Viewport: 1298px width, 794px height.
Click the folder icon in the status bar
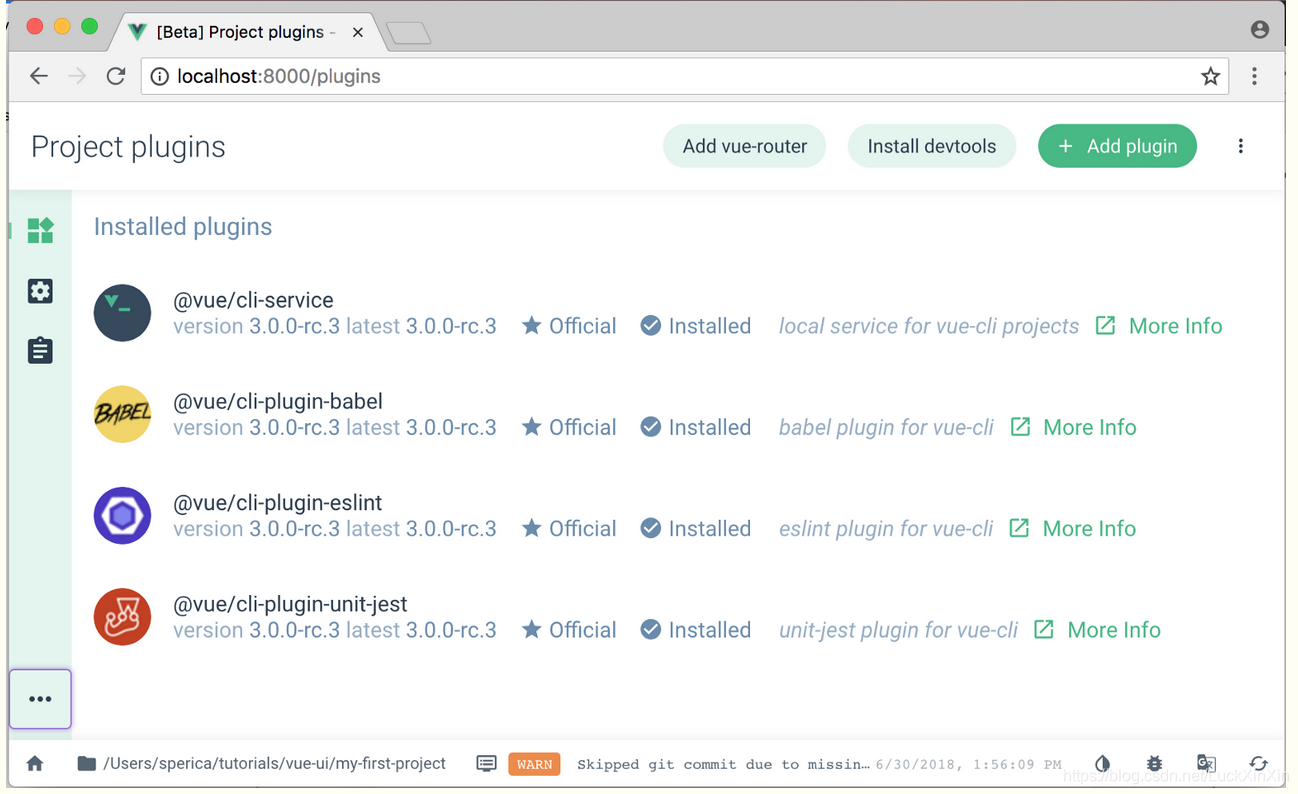click(87, 764)
